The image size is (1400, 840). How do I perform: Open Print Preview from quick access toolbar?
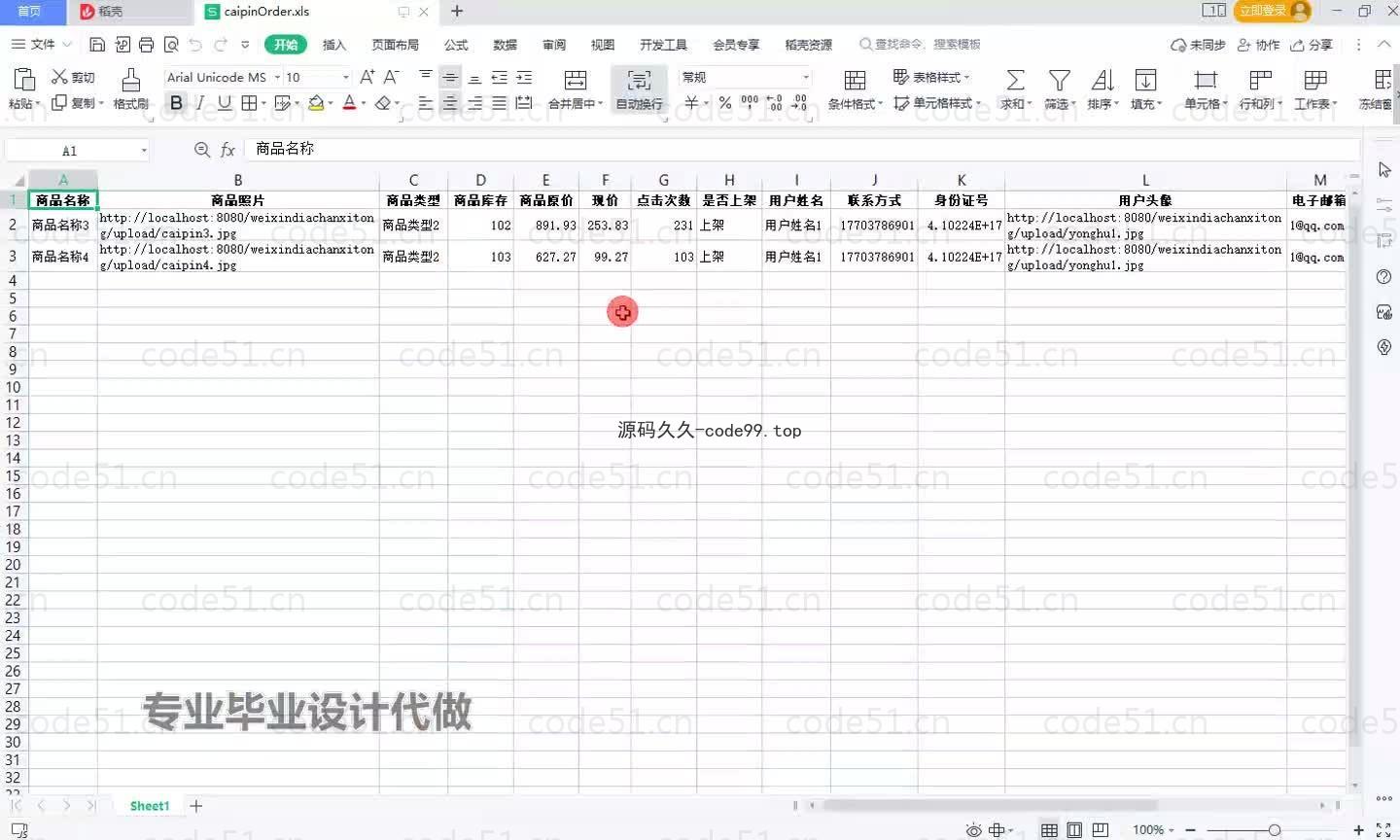coord(171,45)
